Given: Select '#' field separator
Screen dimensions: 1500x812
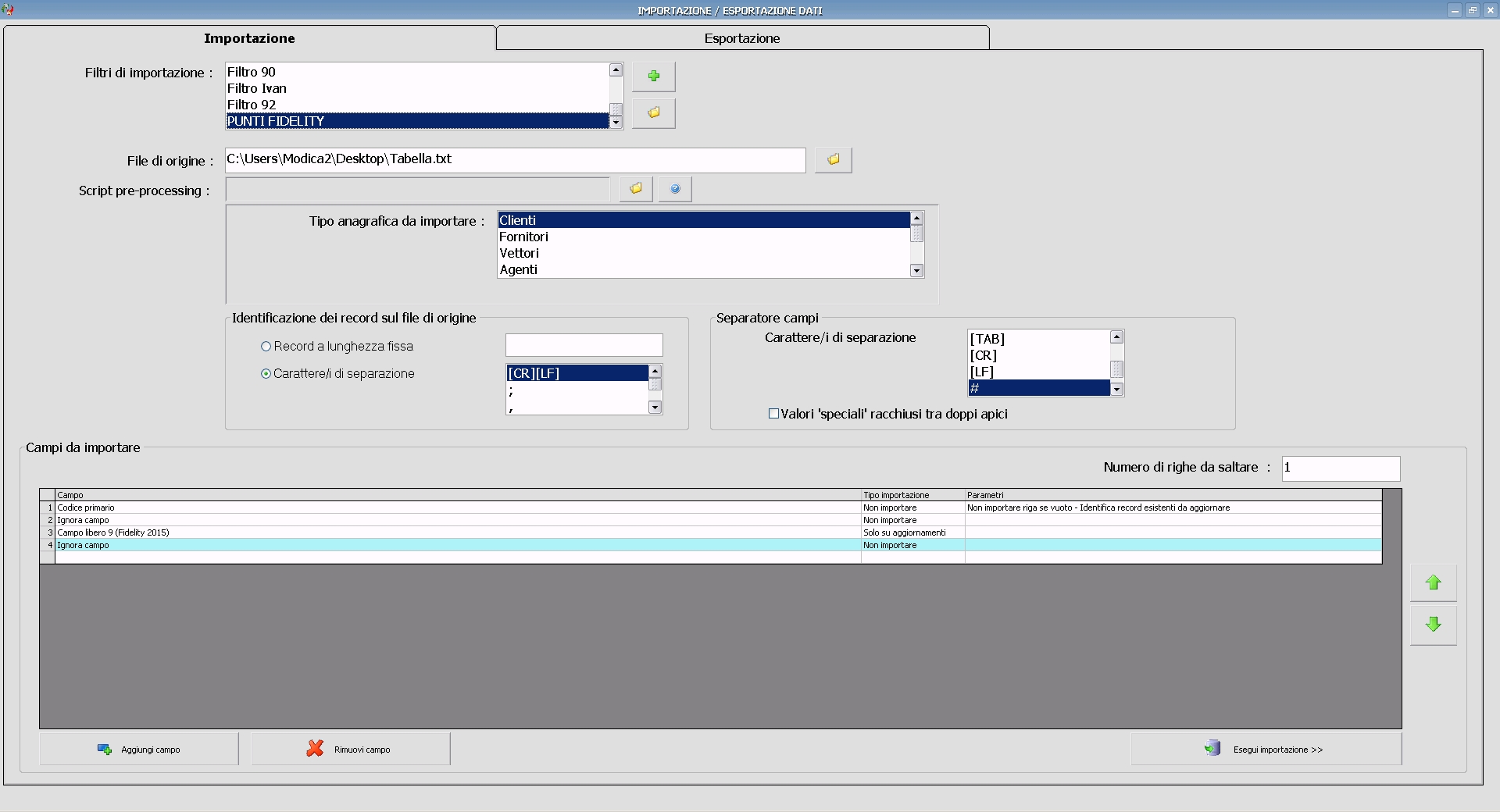Looking at the screenshot, I should [1039, 388].
